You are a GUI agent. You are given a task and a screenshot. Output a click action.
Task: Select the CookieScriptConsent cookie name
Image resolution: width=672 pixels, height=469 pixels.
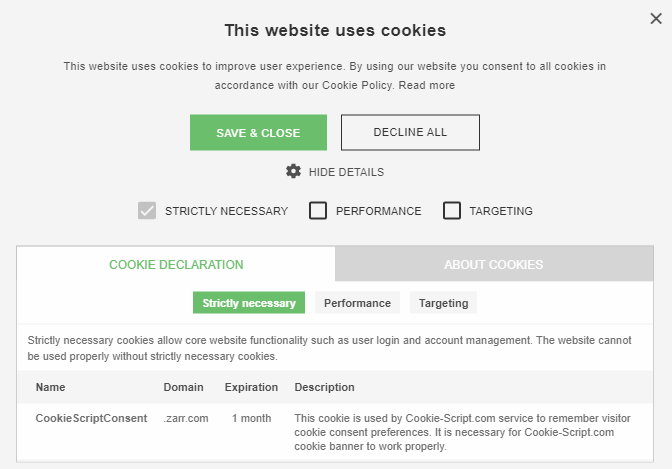coord(91,418)
